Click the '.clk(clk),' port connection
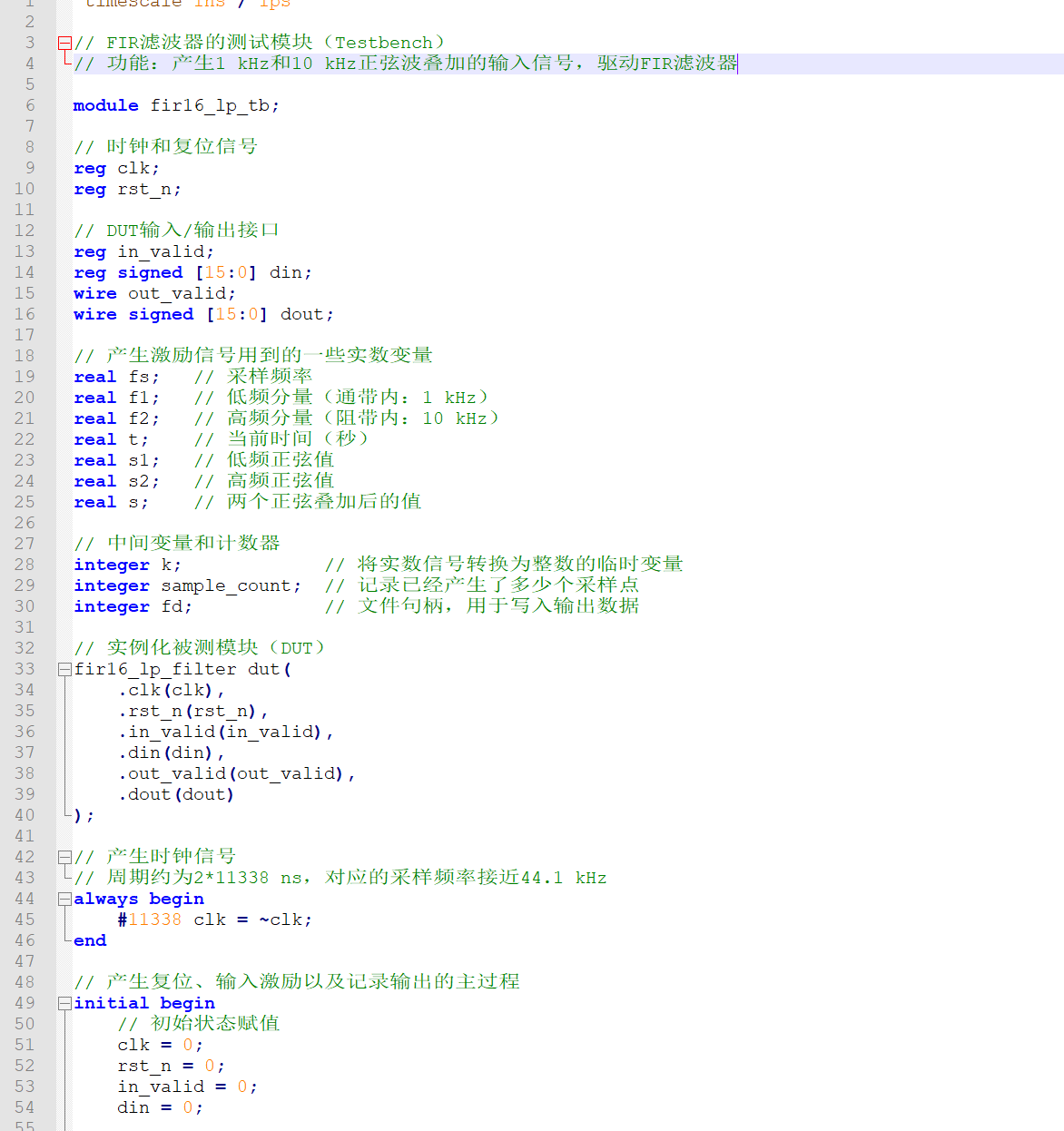1064x1131 pixels. 172,690
